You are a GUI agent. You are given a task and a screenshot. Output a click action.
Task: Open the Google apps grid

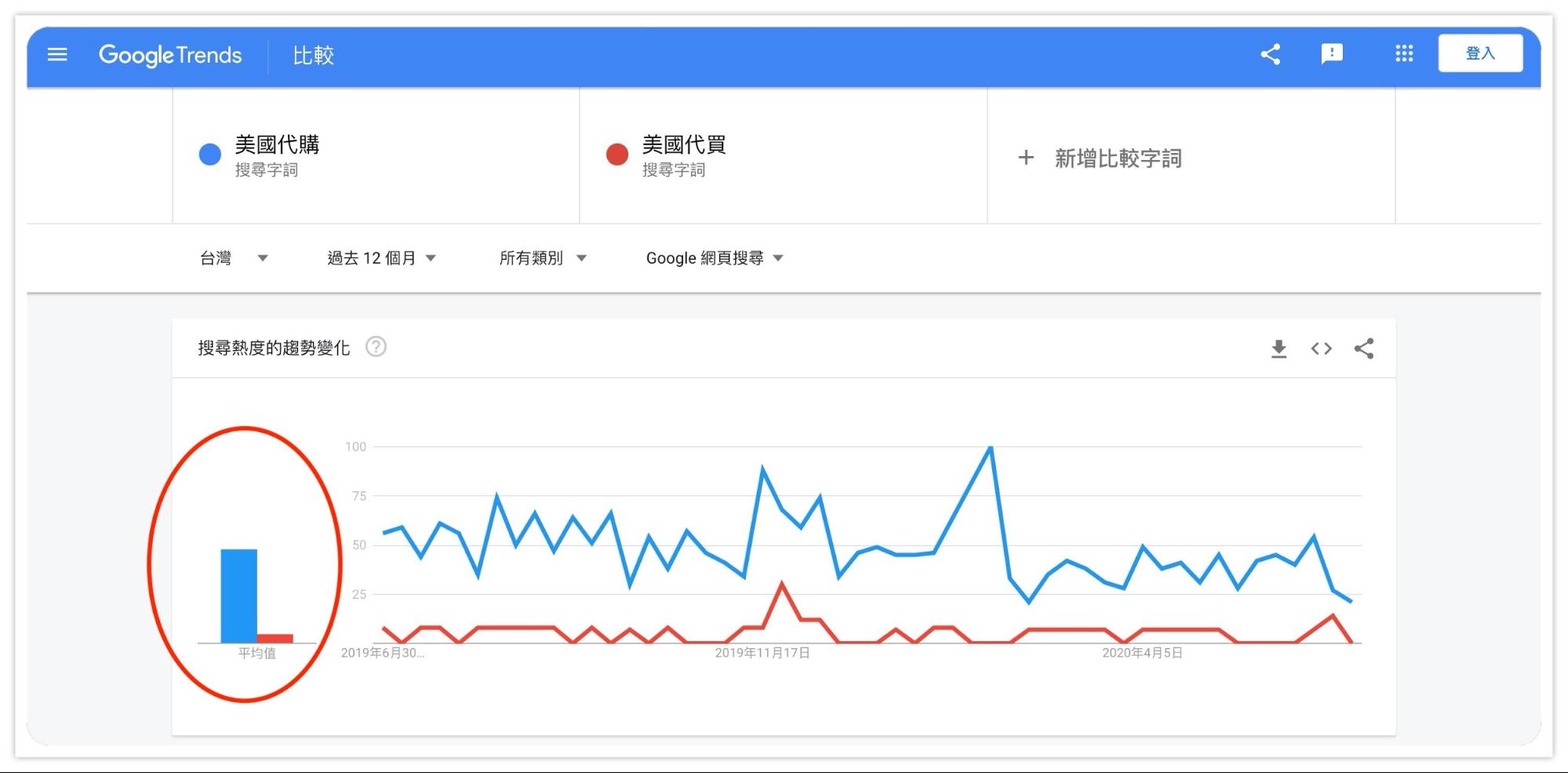[1404, 54]
